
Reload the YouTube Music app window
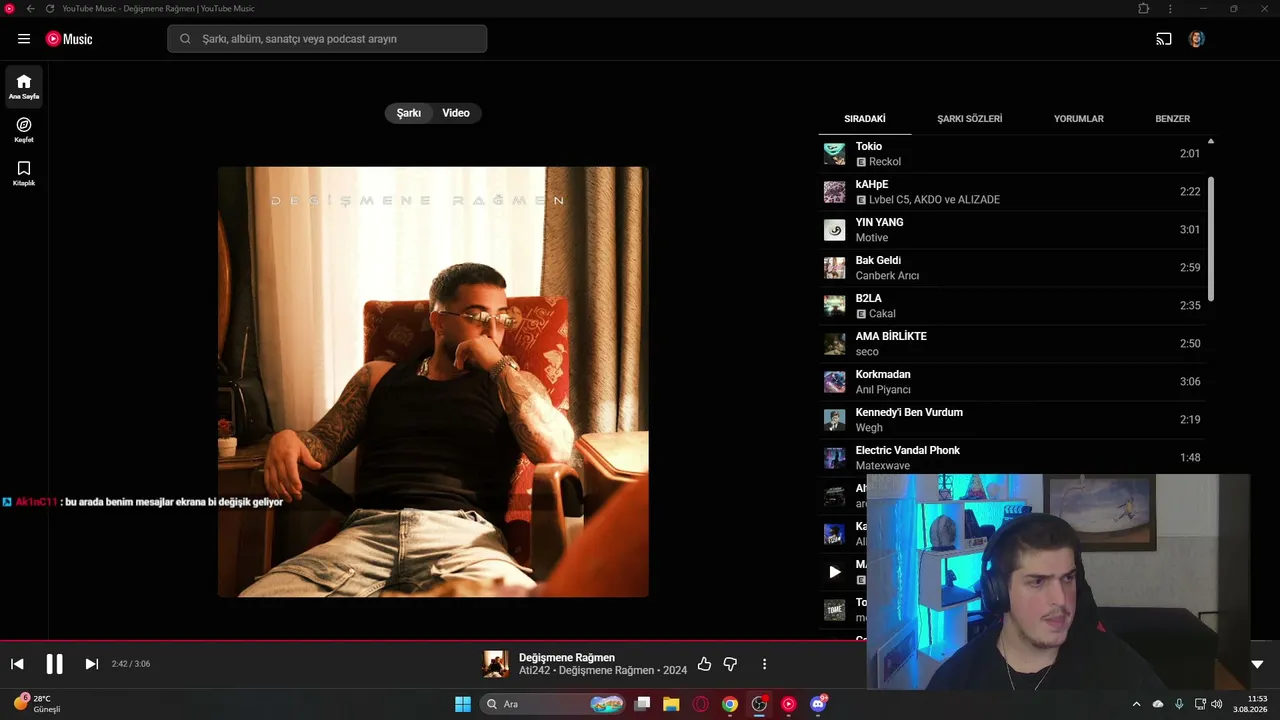pyautogui.click(x=50, y=8)
